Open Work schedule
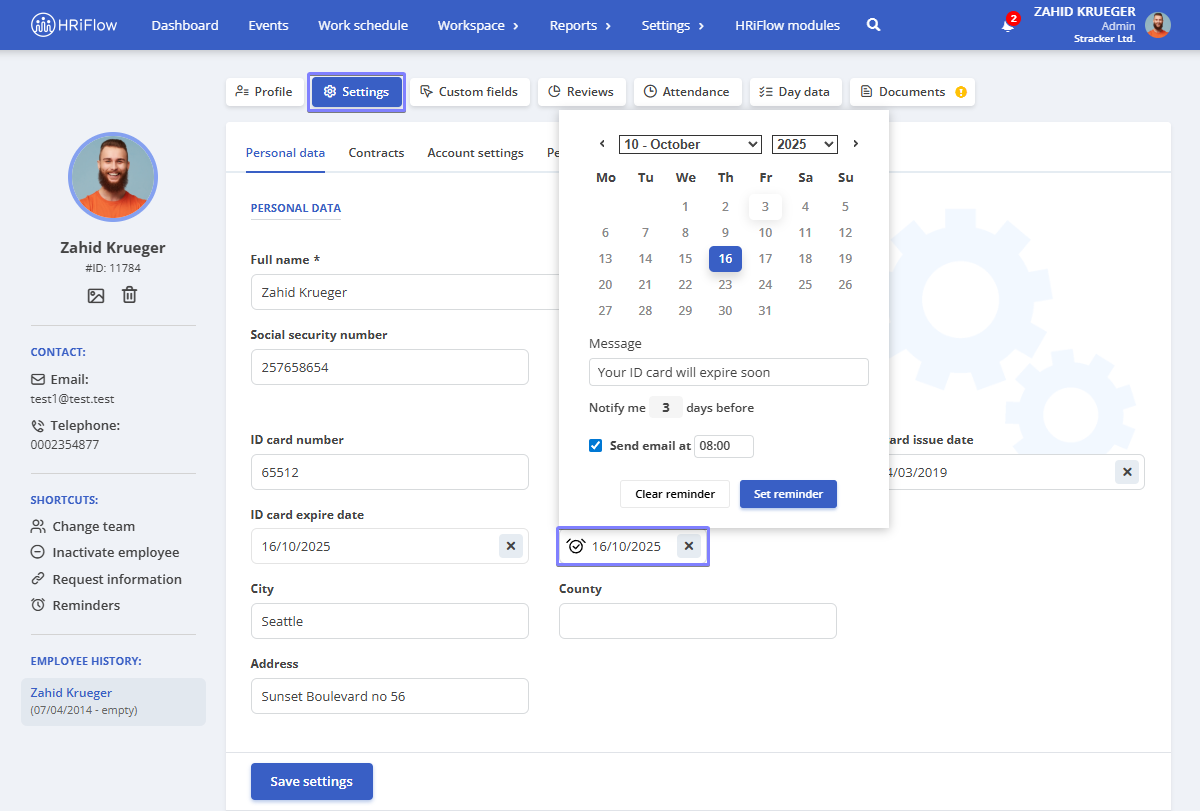The width and height of the screenshot is (1200, 811). click(363, 25)
